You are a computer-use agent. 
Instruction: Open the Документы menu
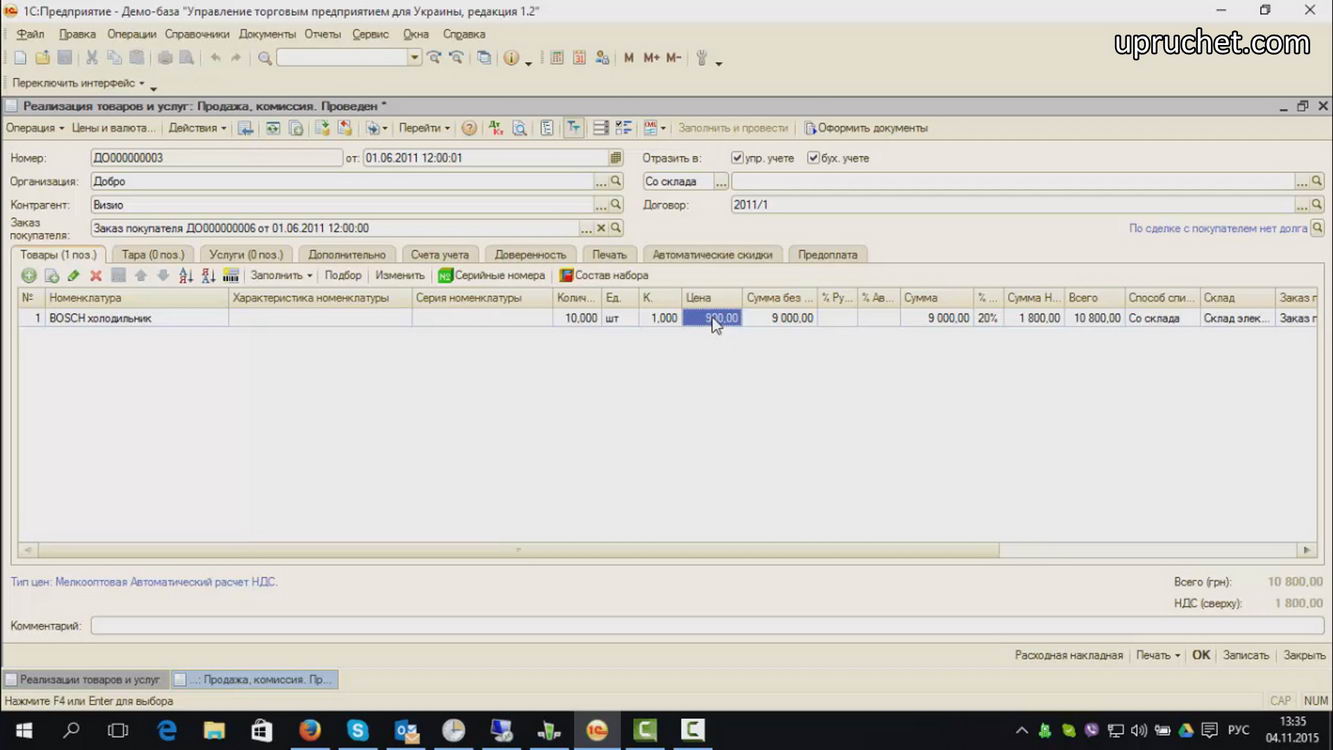pos(267,34)
